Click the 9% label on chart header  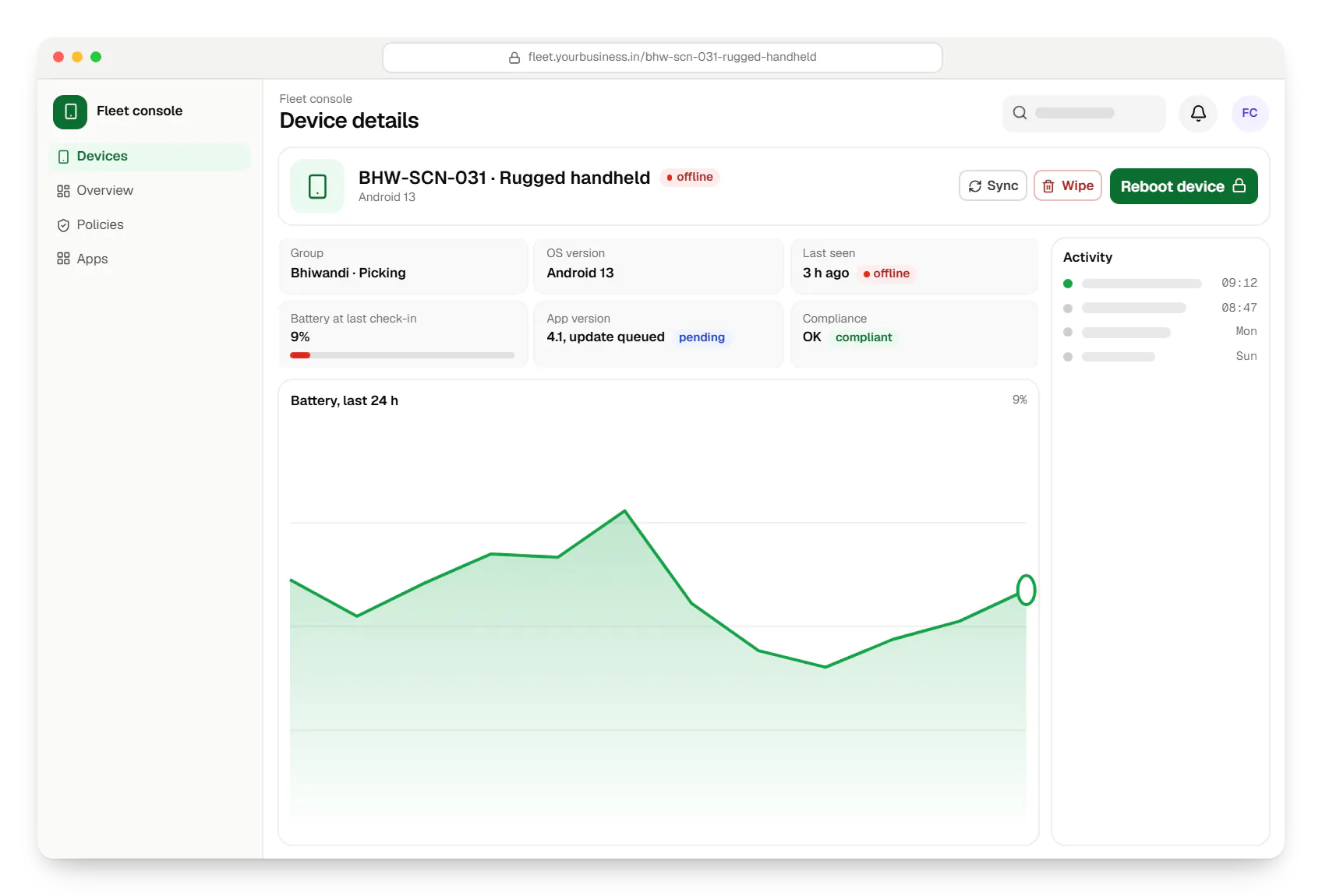pos(1020,400)
